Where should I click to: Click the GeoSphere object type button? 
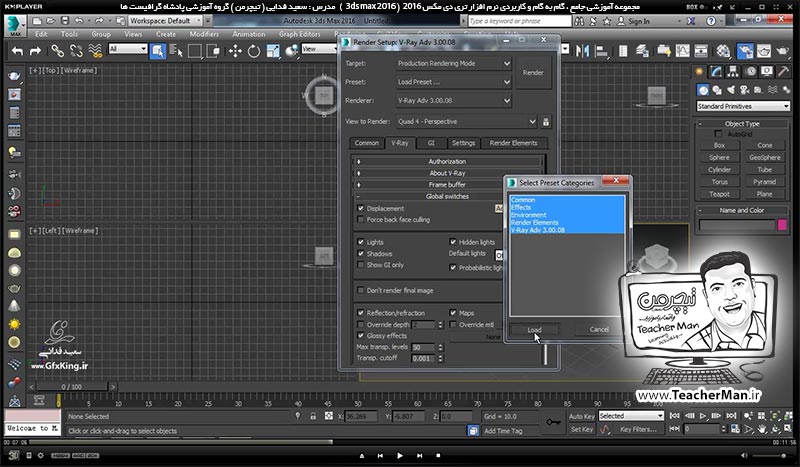[764, 157]
